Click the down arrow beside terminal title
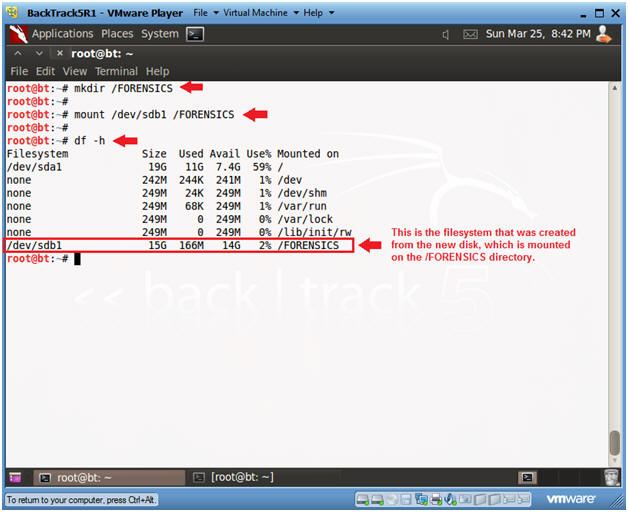The image size is (628, 512). coord(39,53)
